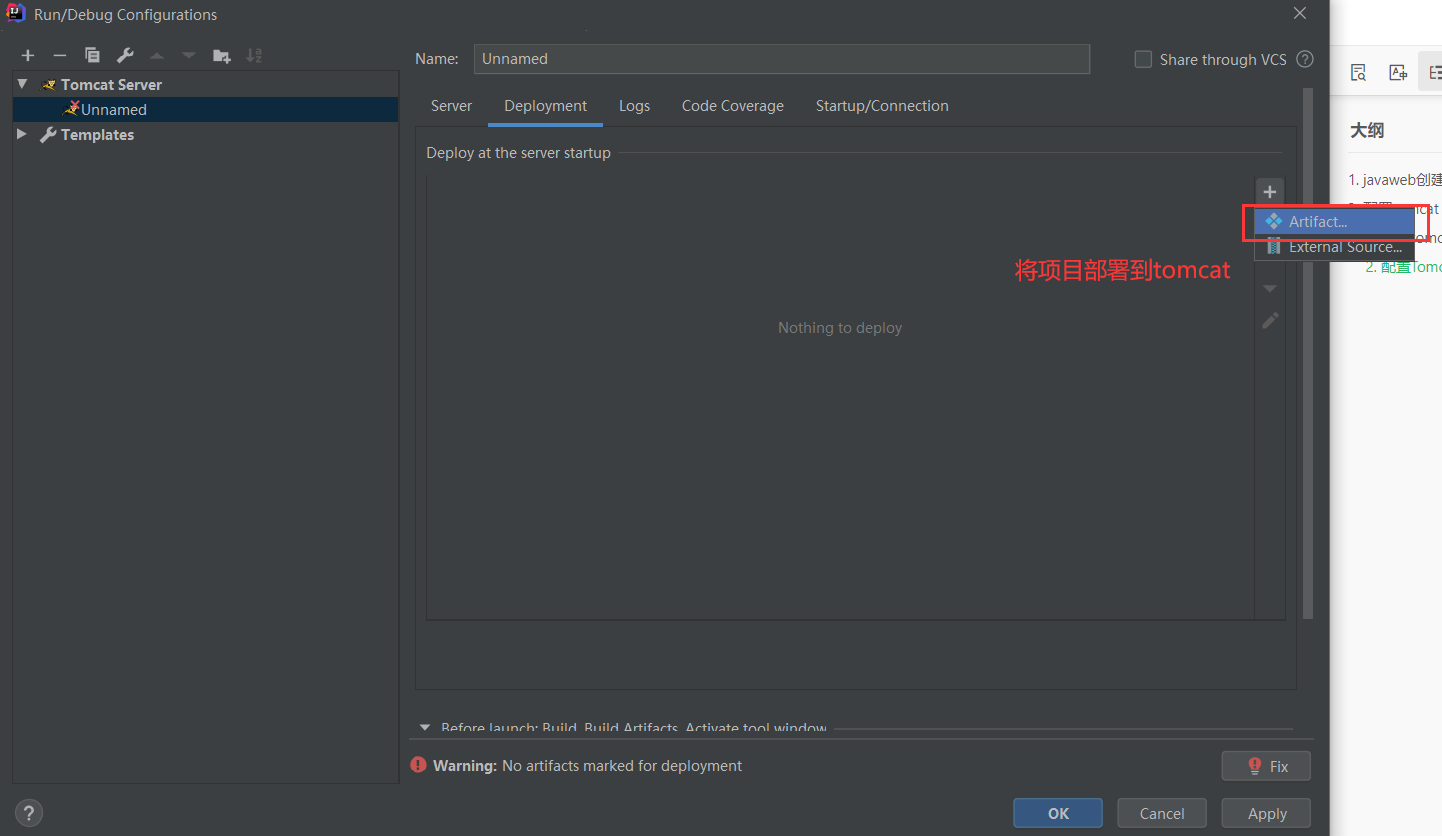This screenshot has height=836, width=1442.
Task: Click 'Deploy at the server startup' label
Action: point(518,153)
